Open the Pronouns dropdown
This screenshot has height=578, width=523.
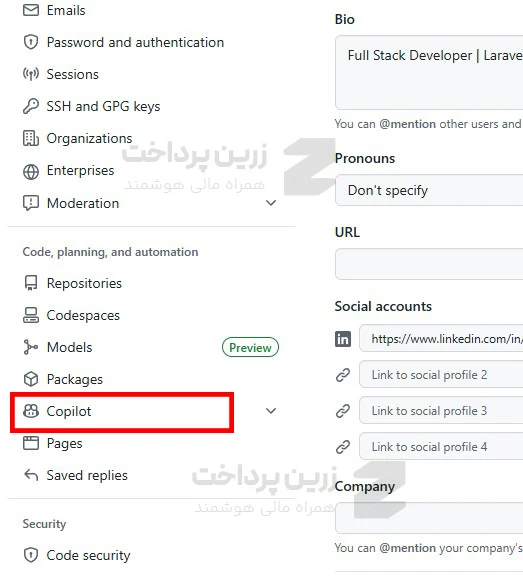coord(429,191)
